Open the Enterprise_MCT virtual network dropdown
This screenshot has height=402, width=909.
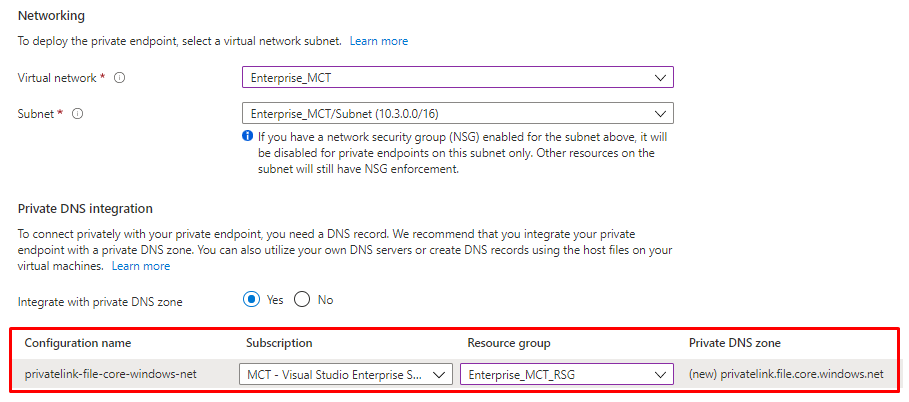(x=450, y=78)
